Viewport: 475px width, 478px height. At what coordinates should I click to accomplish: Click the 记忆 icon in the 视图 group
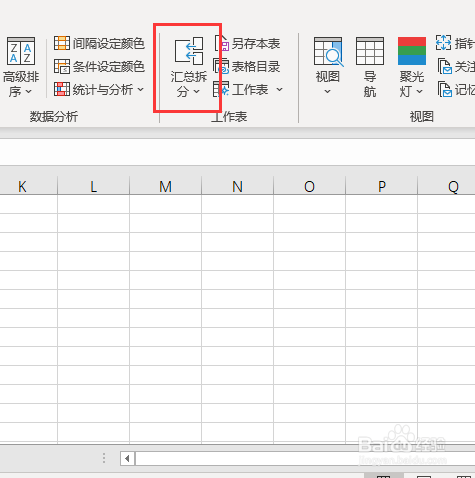pos(445,89)
